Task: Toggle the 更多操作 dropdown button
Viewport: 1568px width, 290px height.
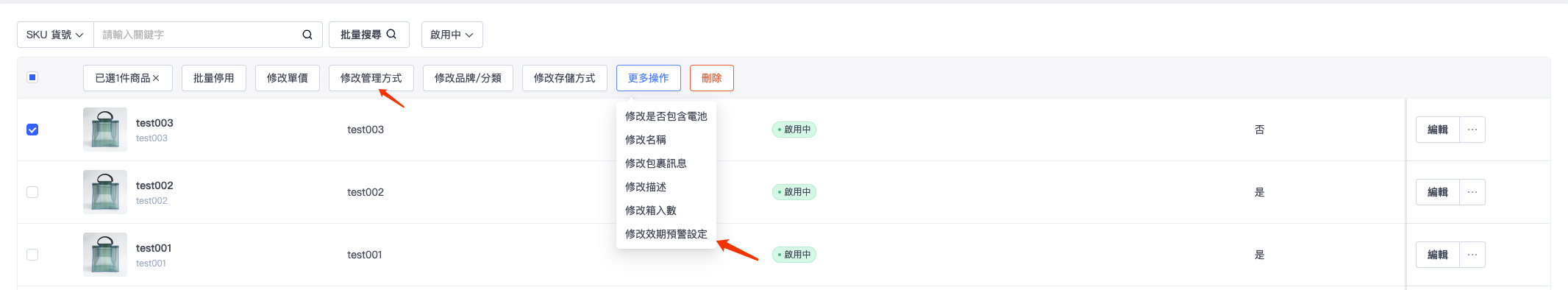Action: click(x=649, y=78)
